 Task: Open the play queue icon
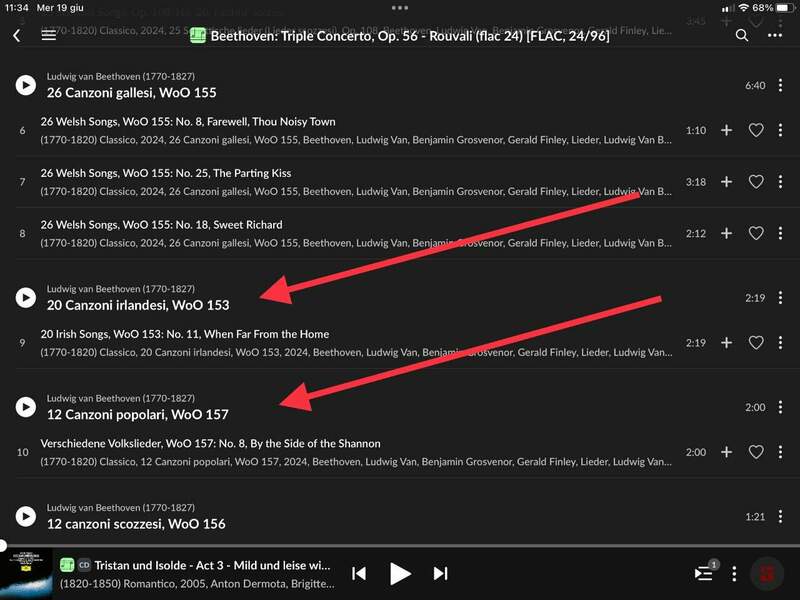705,573
